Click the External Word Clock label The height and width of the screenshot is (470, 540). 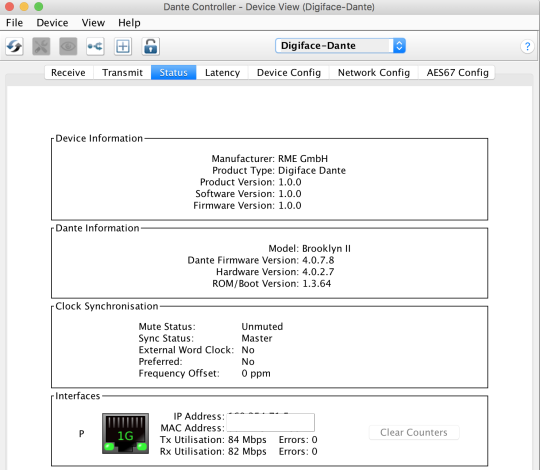[x=186, y=350]
